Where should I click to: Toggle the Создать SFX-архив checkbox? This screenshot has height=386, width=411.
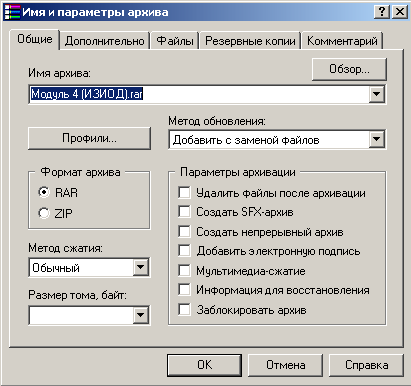184,212
